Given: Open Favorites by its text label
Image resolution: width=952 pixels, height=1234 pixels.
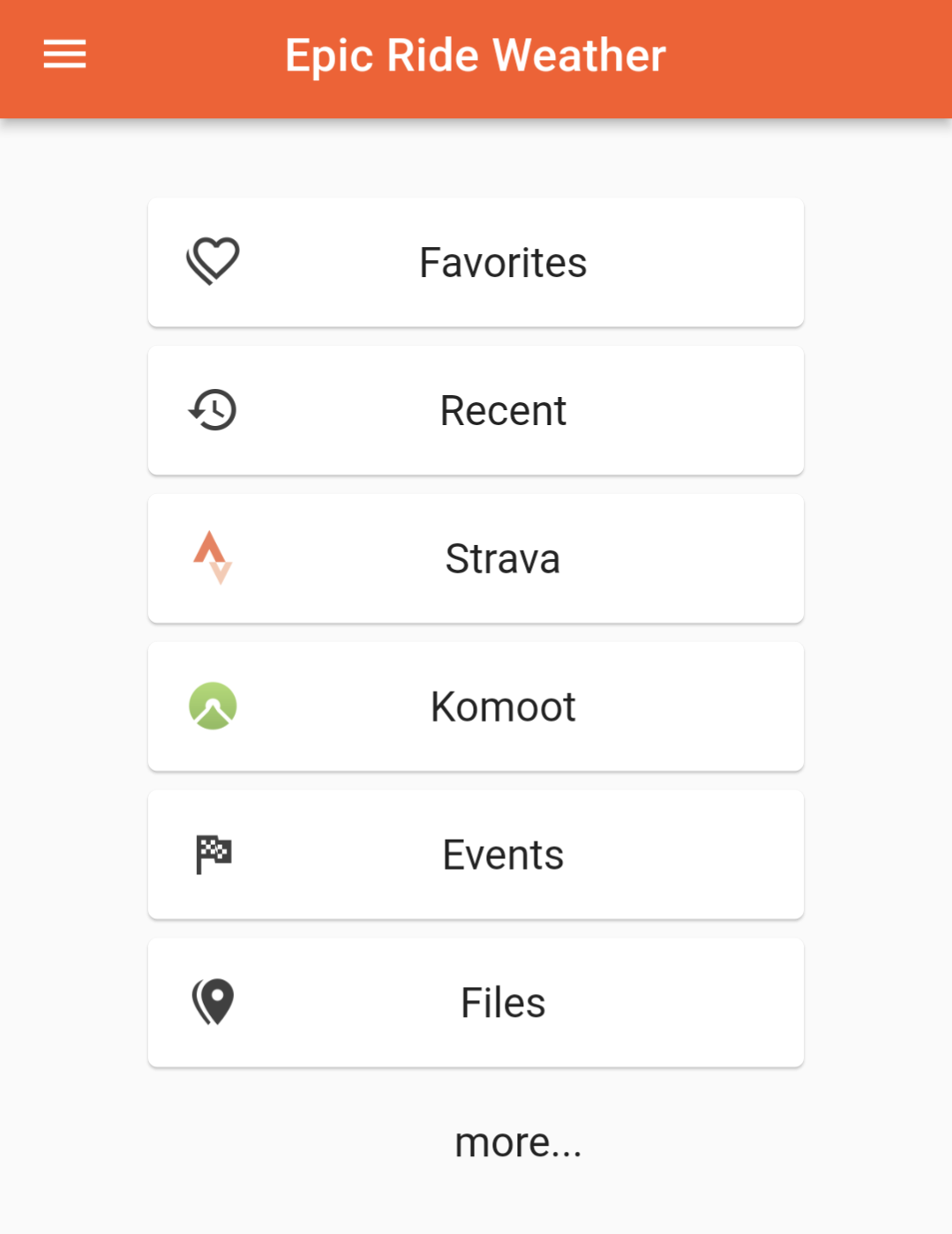Looking at the screenshot, I should point(503,263).
